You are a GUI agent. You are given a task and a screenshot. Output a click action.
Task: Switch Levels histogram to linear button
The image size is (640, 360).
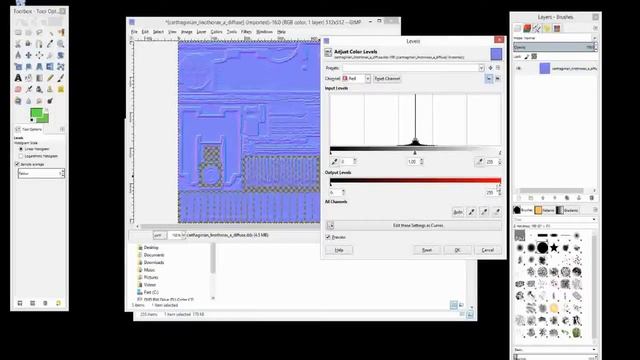[x=489, y=78]
